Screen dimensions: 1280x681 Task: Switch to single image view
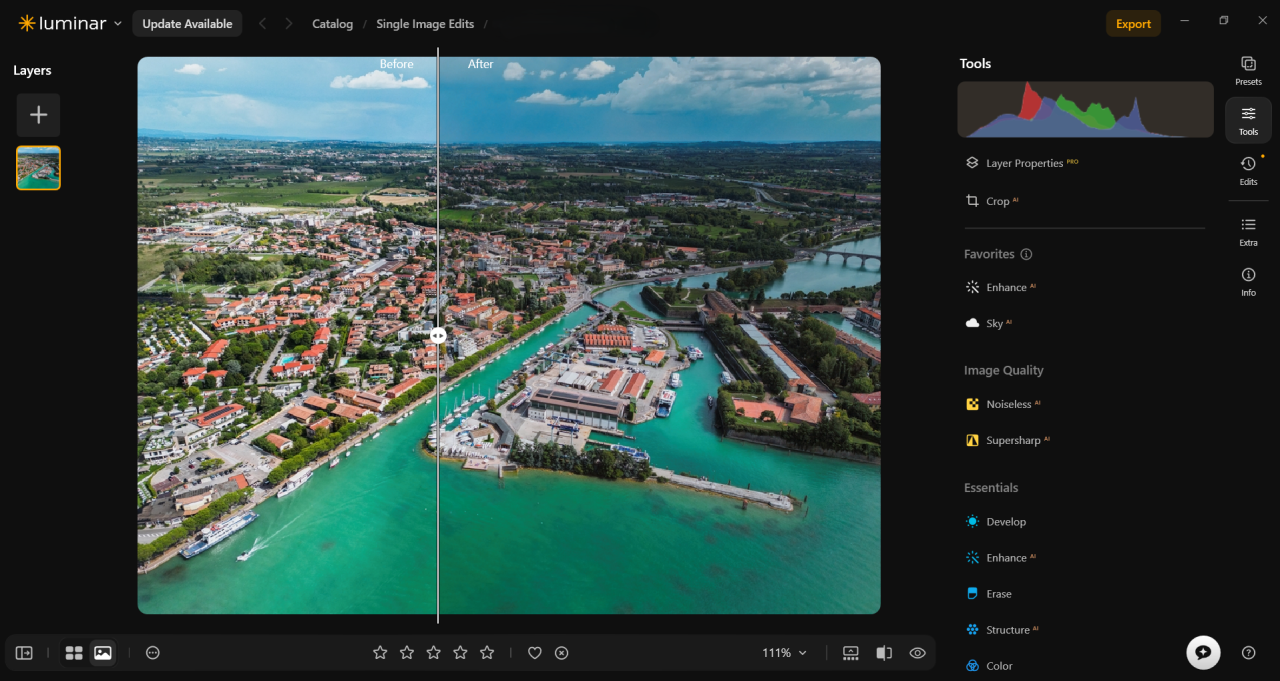pos(102,653)
